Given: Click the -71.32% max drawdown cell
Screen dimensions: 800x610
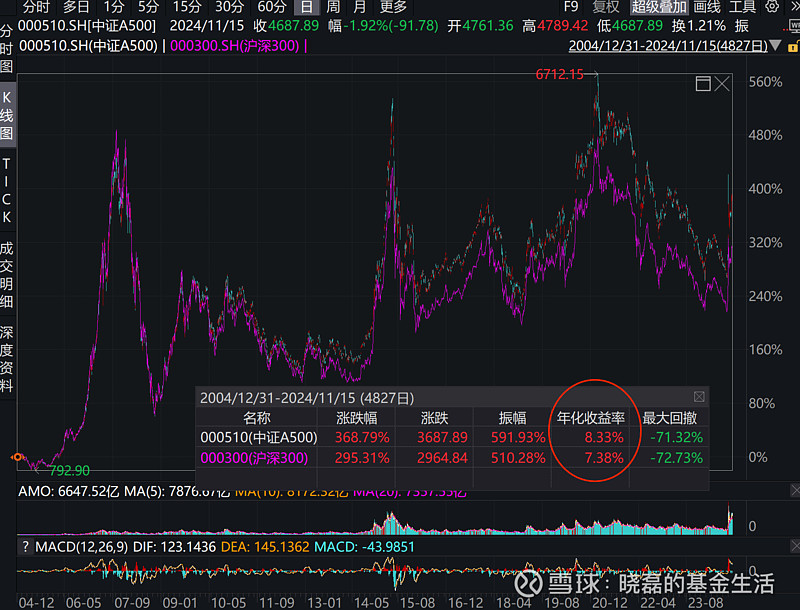Looking at the screenshot, I should (677, 437).
